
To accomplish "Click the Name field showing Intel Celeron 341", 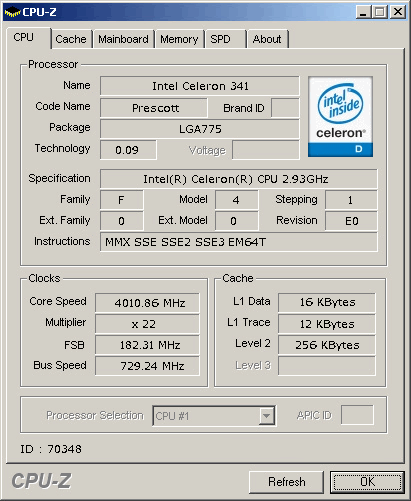I will (x=200, y=86).
